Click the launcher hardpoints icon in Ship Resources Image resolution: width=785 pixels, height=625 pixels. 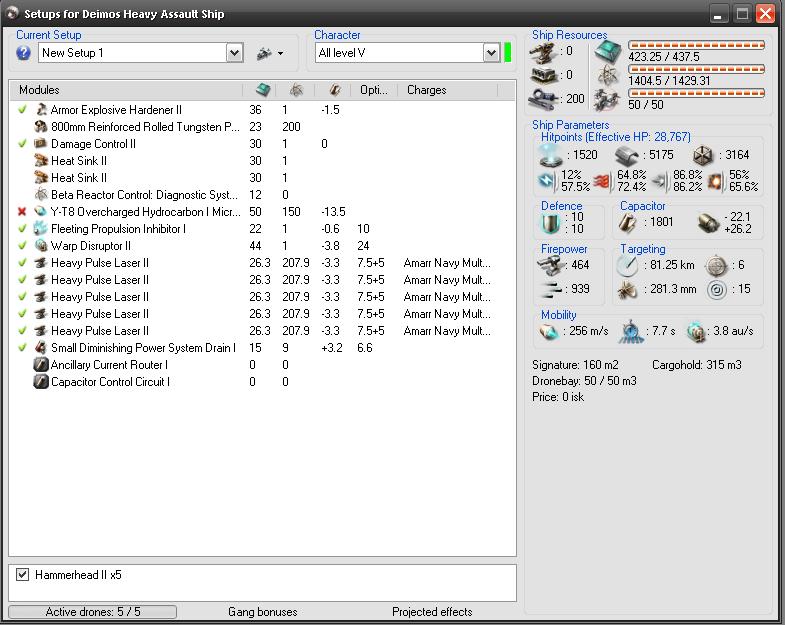(x=544, y=76)
